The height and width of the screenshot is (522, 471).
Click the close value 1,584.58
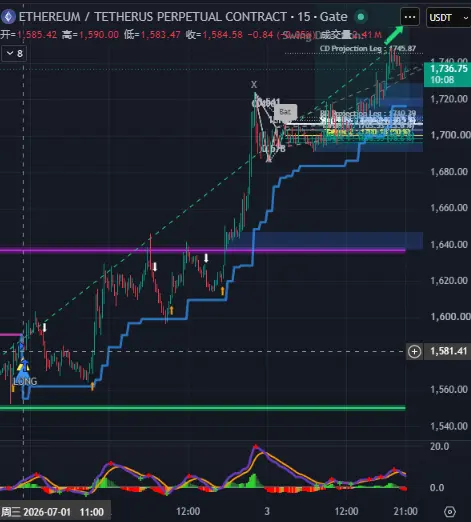click(x=222, y=34)
